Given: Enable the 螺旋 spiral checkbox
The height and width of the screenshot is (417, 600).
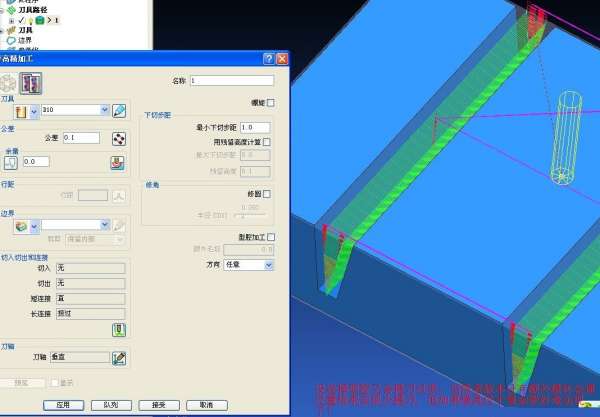Looking at the screenshot, I should click(269, 103).
